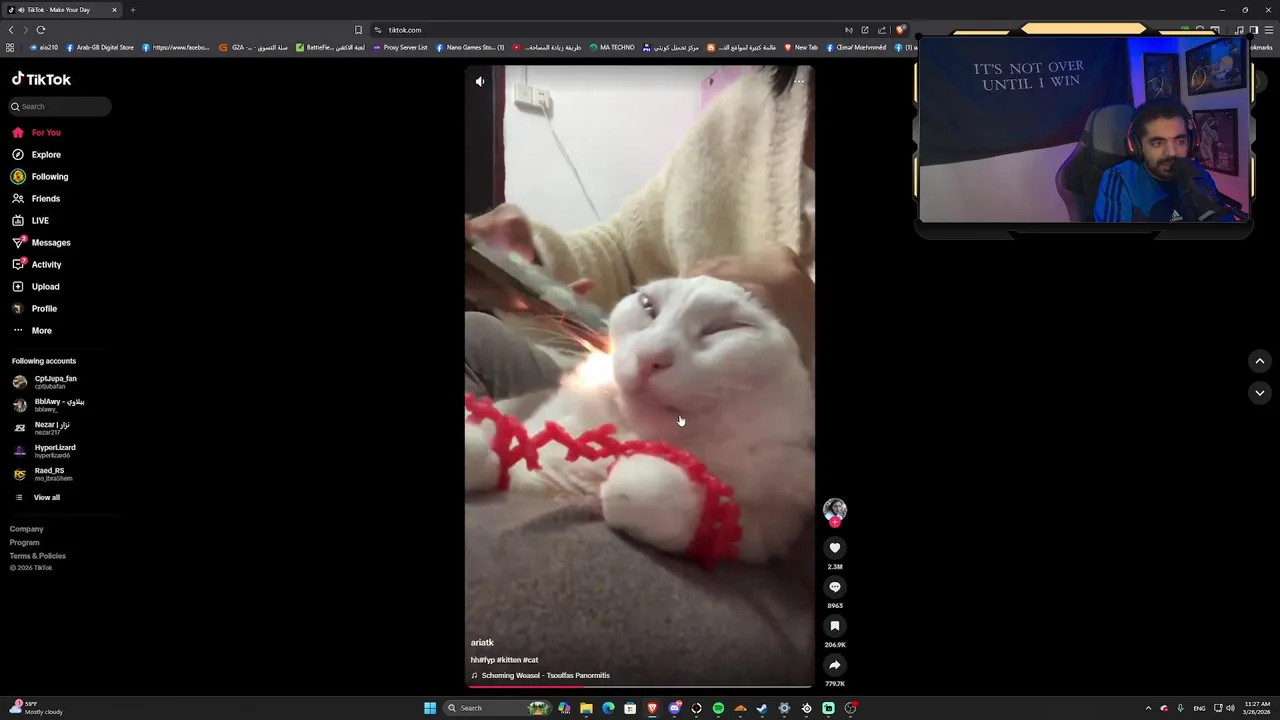Open the Windows Start menu

point(430,708)
